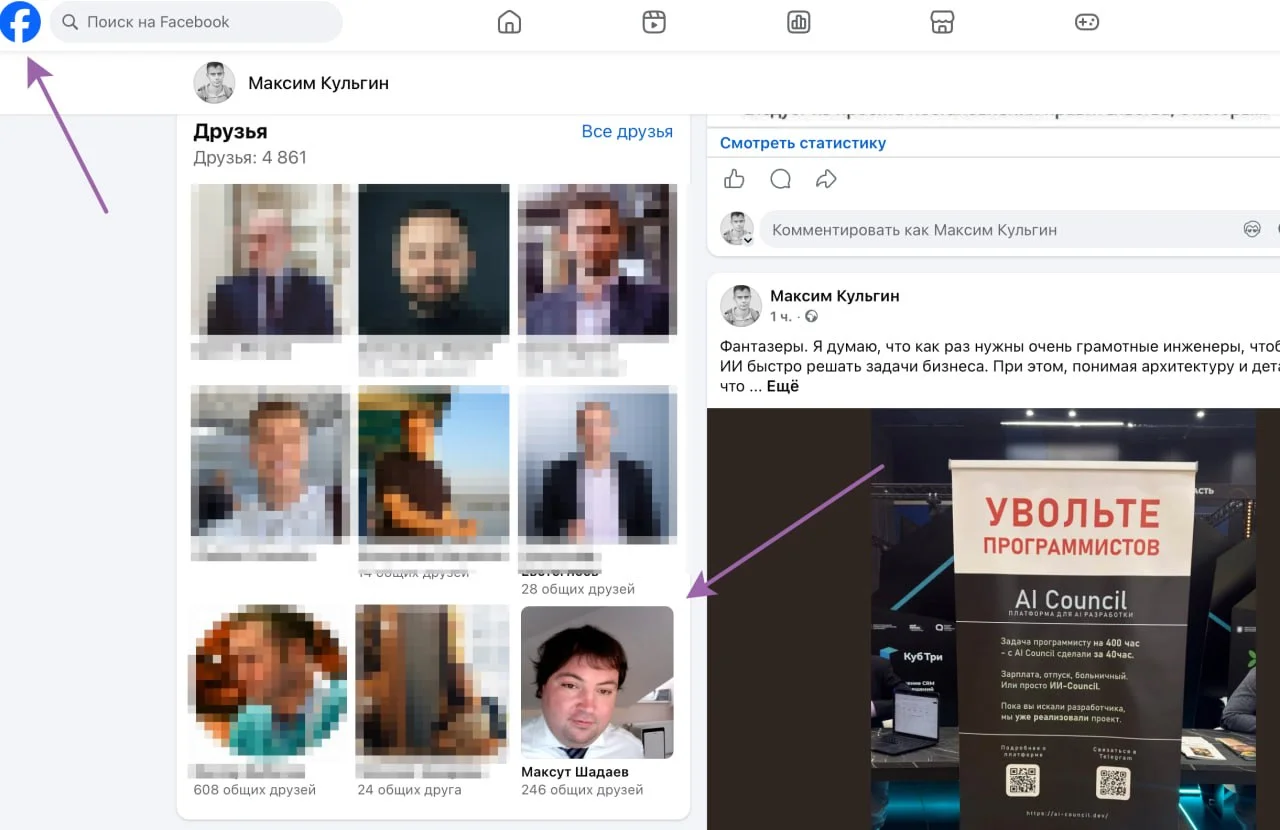Open the "Смотреть статистику" link
The height and width of the screenshot is (830, 1280).
803,143
